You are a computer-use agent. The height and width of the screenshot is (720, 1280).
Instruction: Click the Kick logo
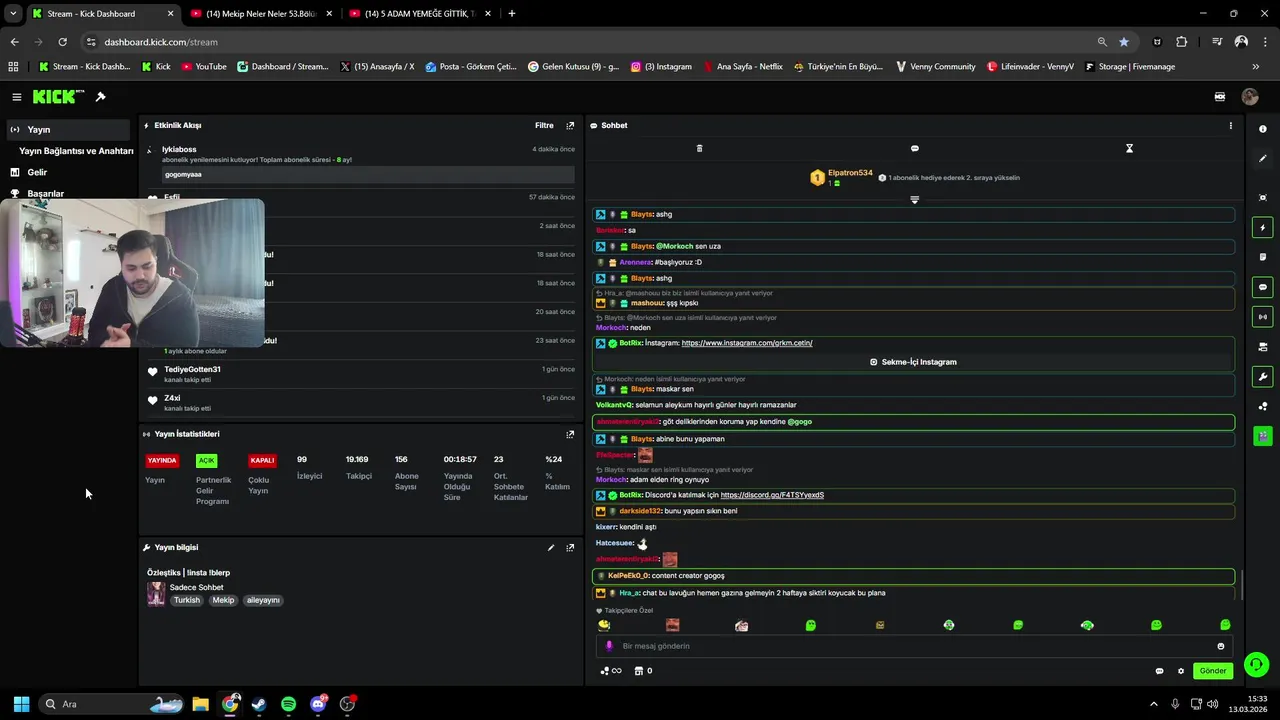click(x=58, y=97)
